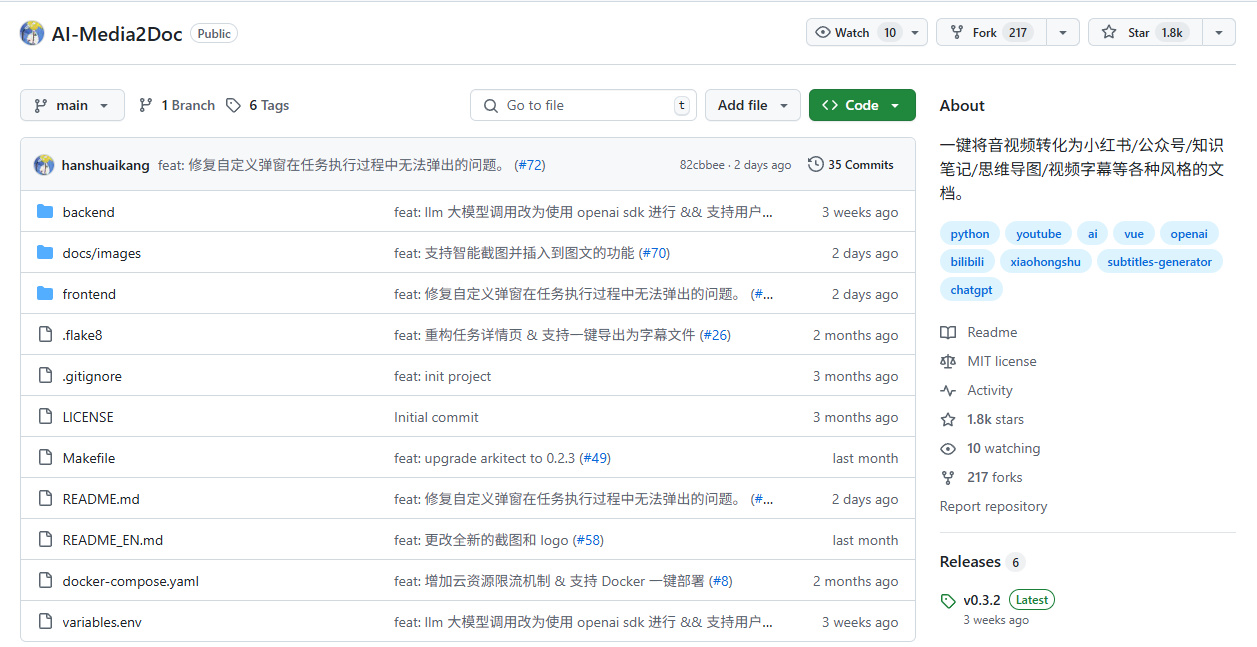The height and width of the screenshot is (647, 1257).
Task: Click the .gitignore file icon
Action: pos(44,376)
